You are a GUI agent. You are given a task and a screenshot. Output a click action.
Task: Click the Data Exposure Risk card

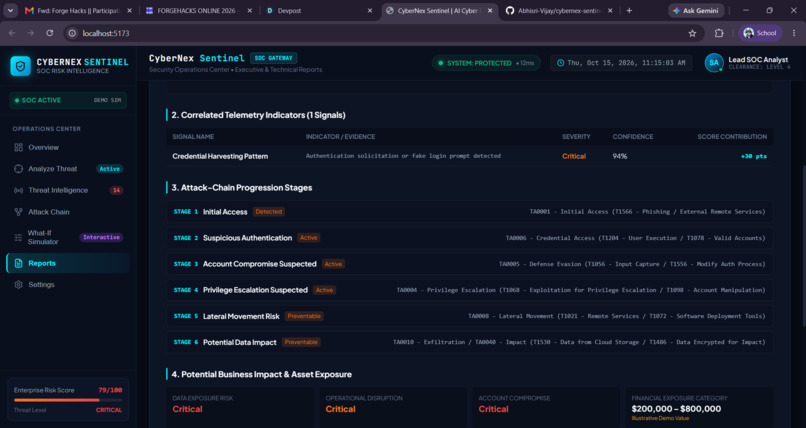240,407
